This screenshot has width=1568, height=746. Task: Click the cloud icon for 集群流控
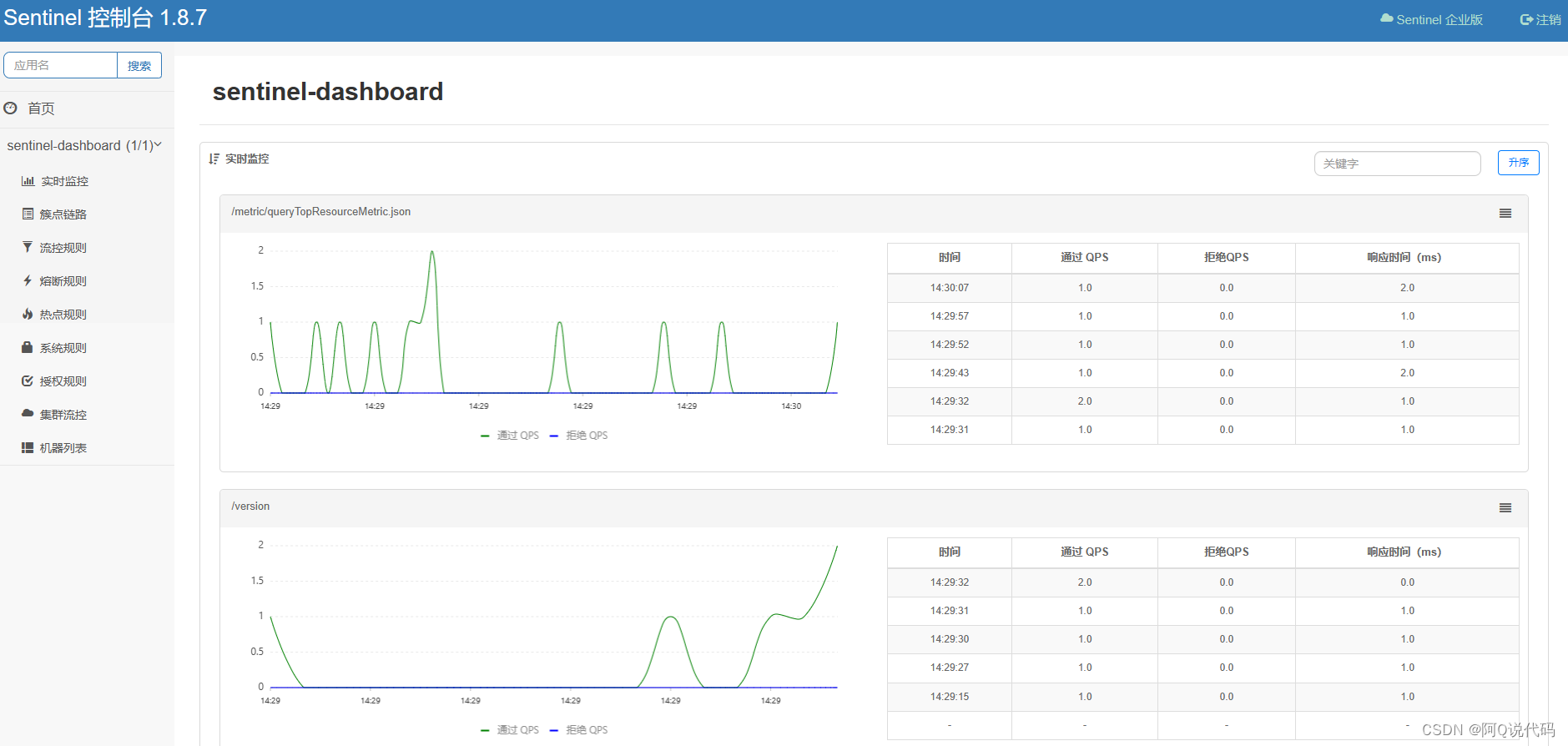28,414
